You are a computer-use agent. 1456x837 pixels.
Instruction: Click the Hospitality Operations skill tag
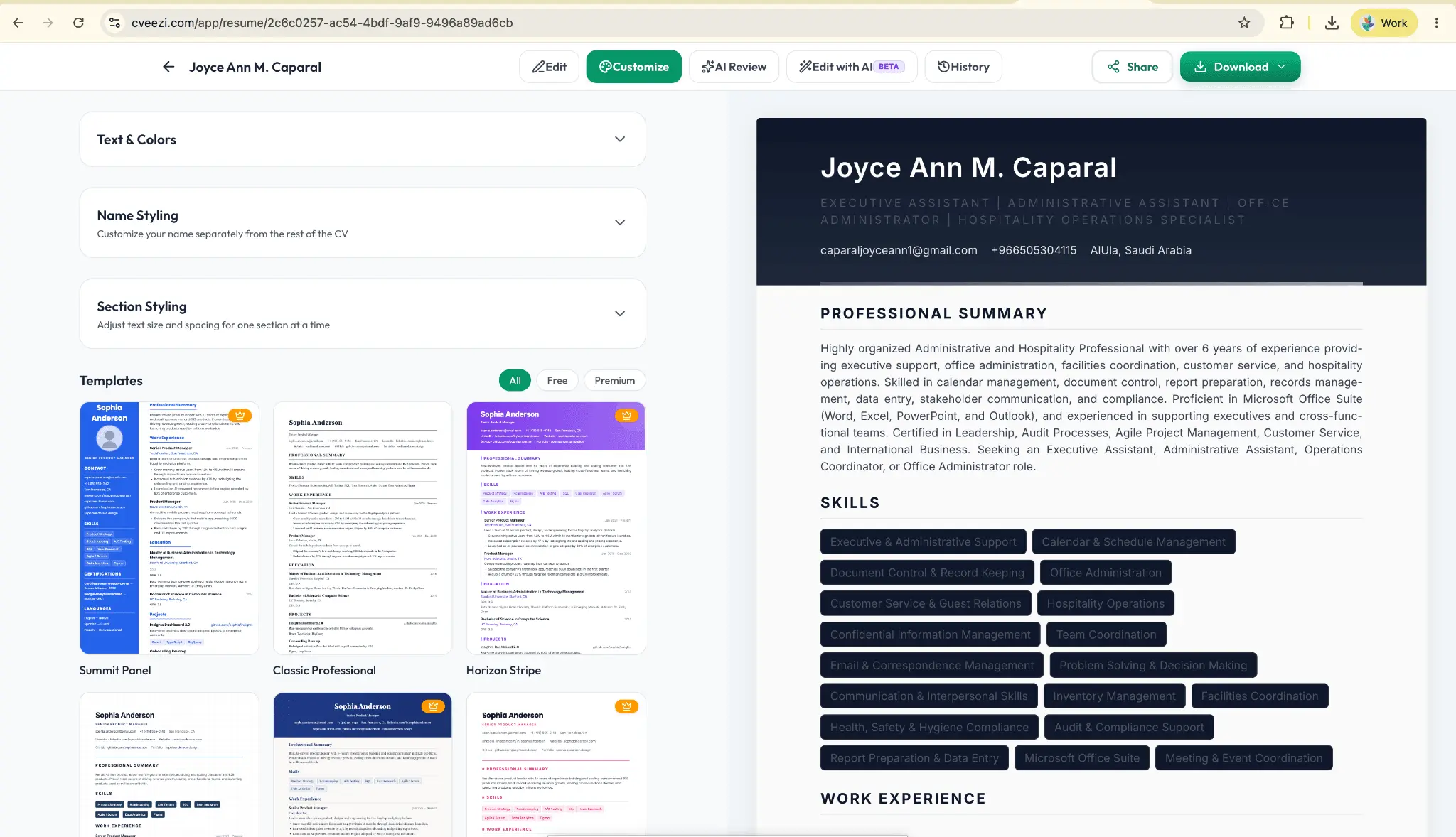1106,603
